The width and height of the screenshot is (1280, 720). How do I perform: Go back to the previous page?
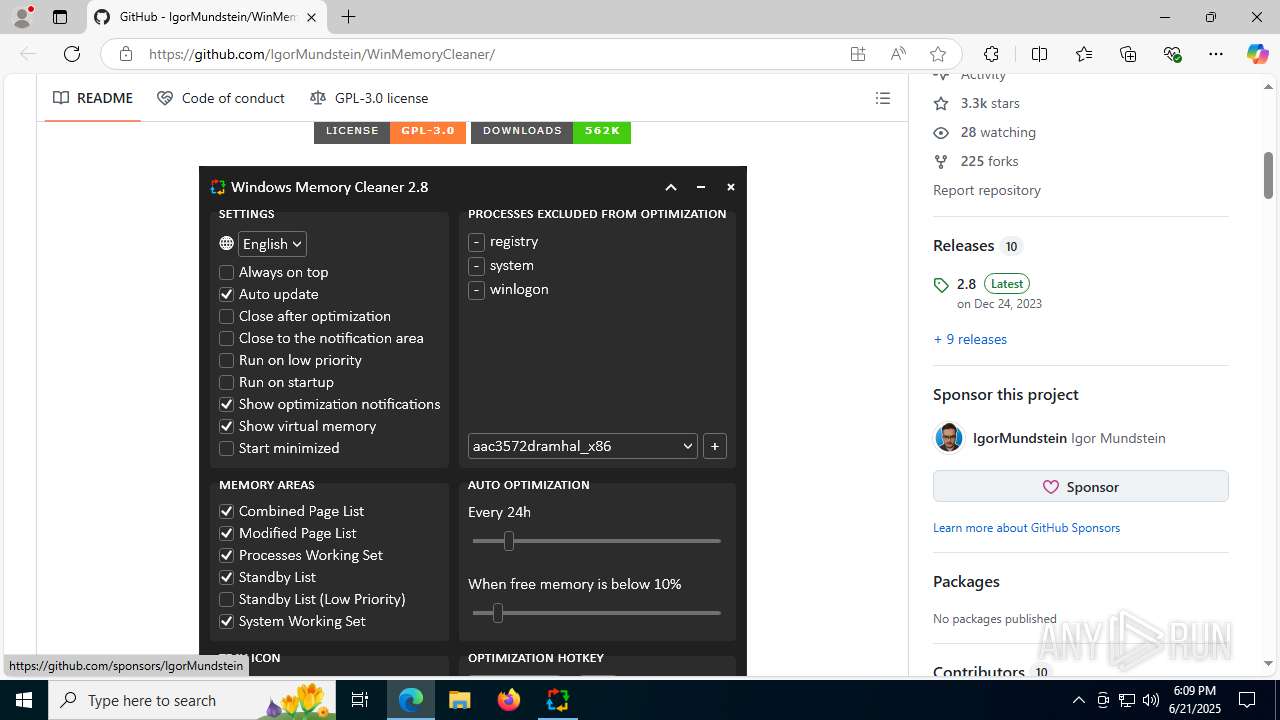tap(28, 54)
